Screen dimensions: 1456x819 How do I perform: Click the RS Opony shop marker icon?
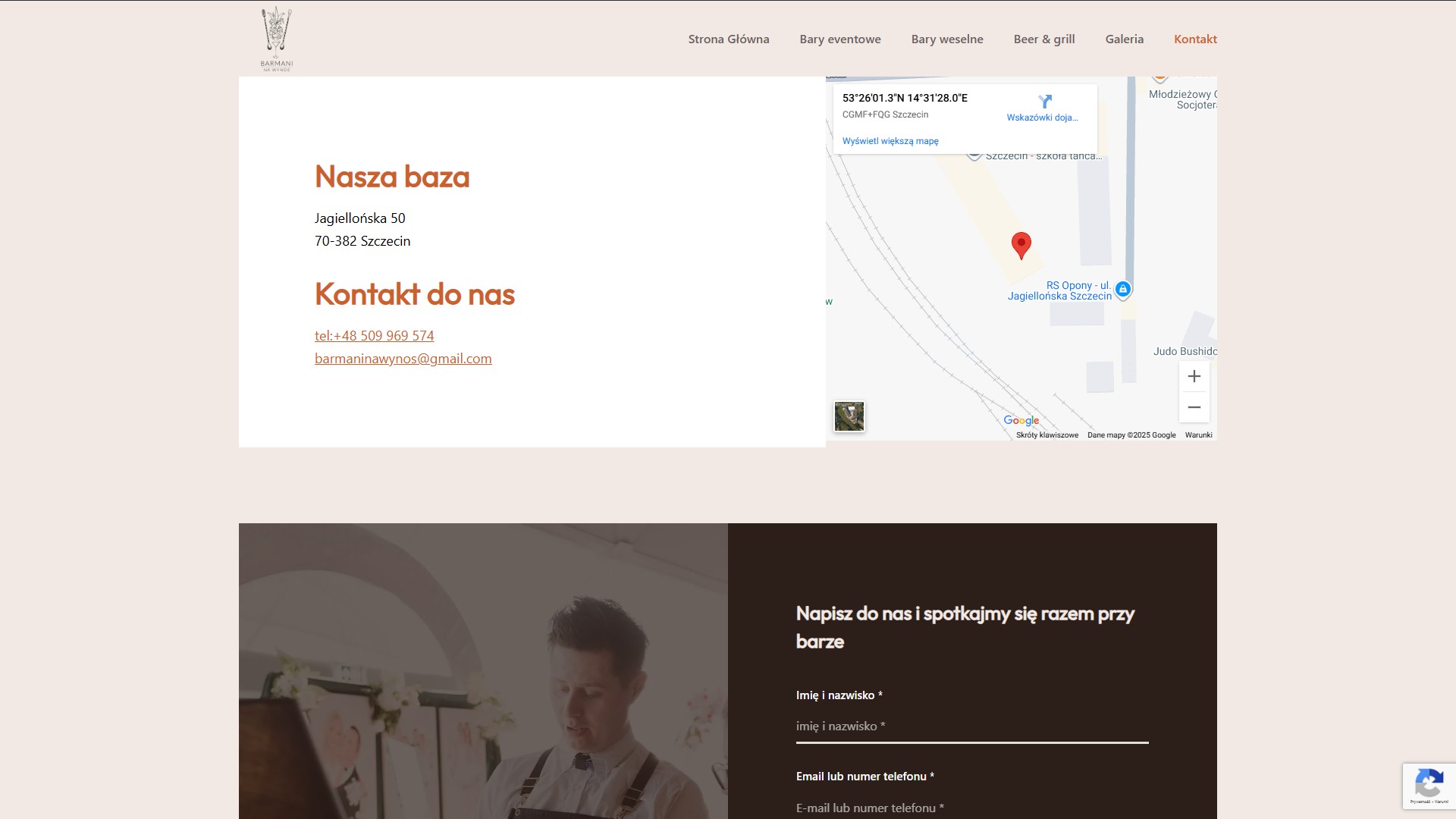pyautogui.click(x=1123, y=289)
